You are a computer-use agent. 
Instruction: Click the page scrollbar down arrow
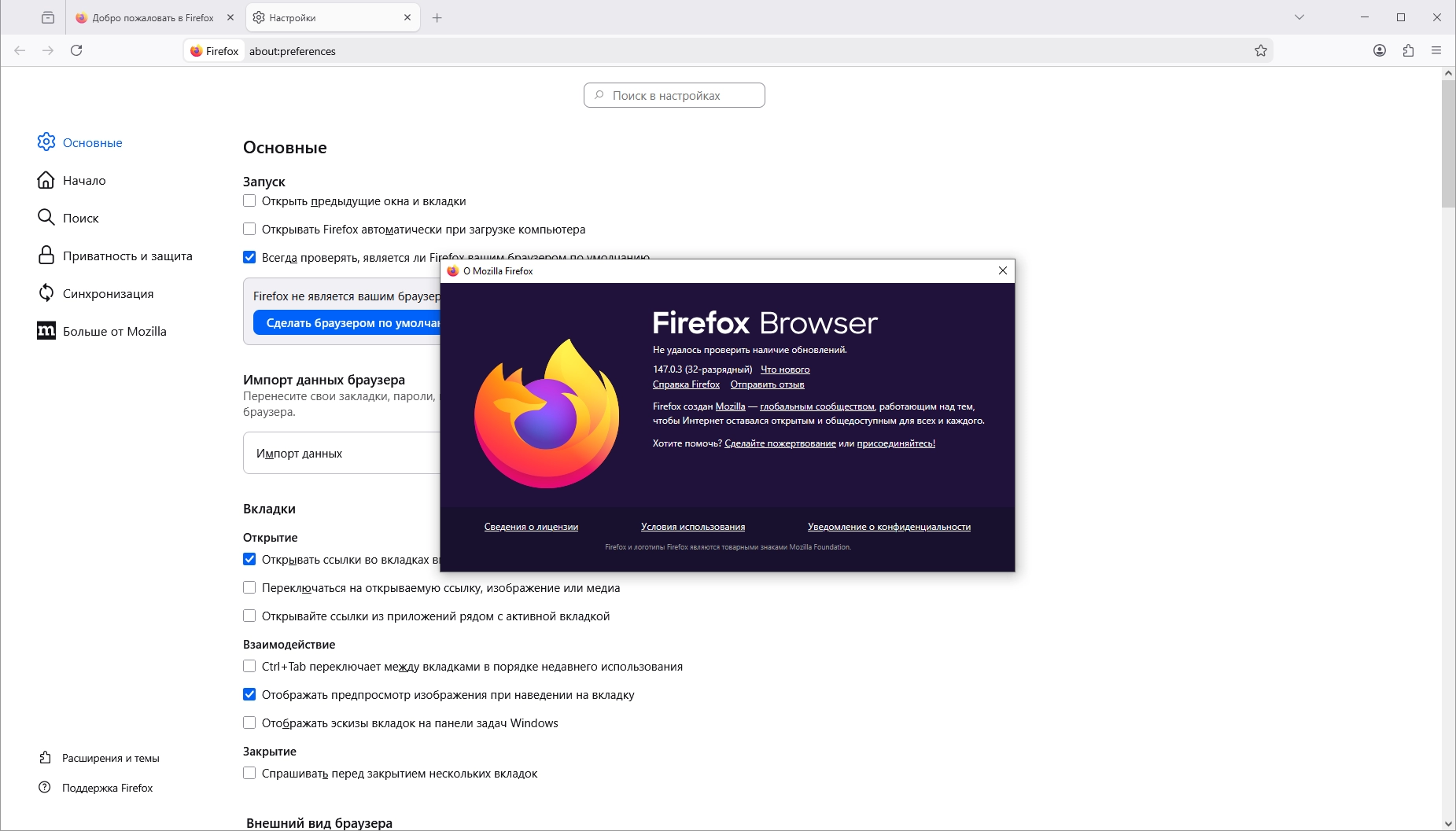coord(1448,823)
